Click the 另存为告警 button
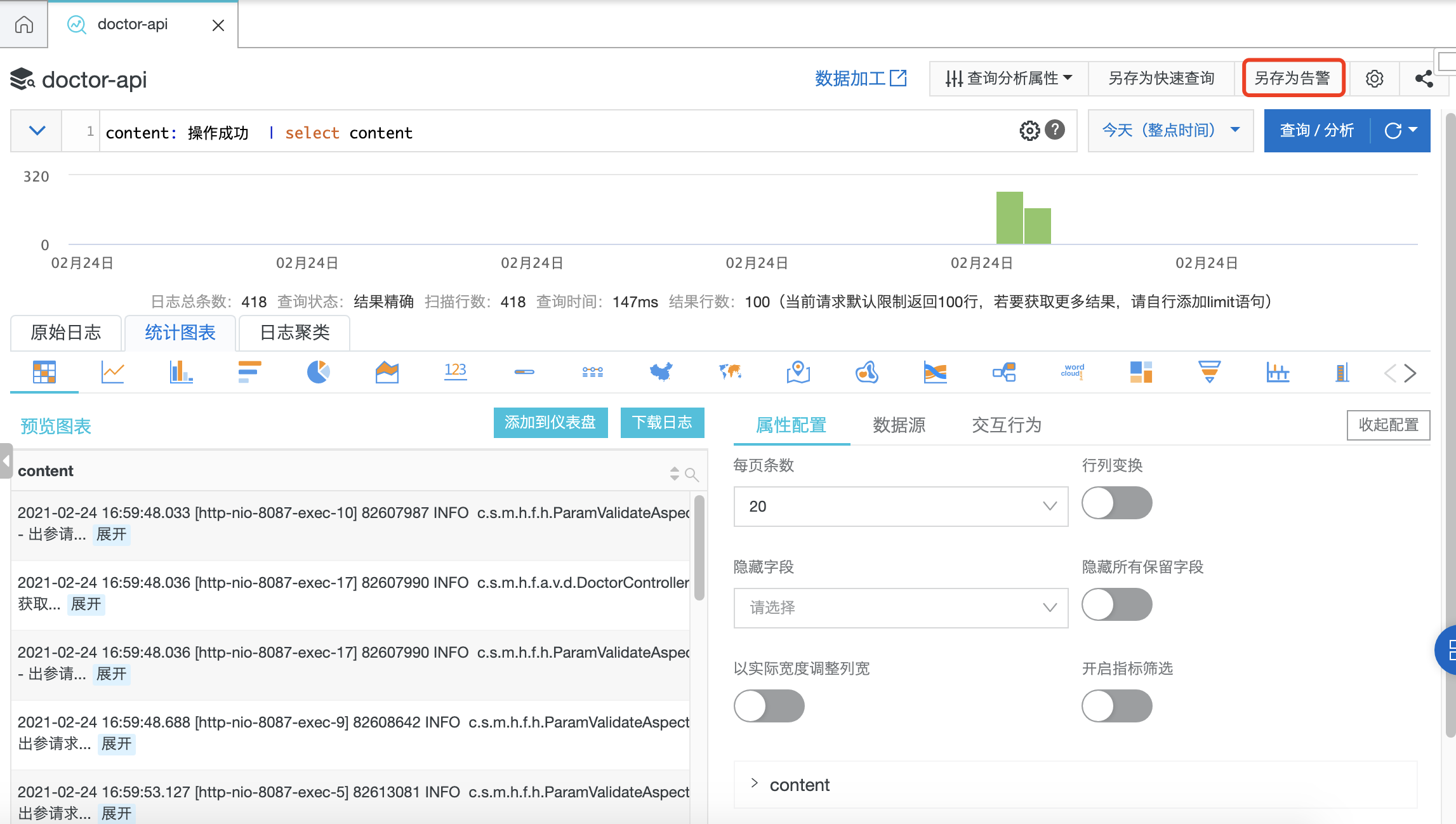Screen dimensions: 1456x824 tap(1293, 78)
